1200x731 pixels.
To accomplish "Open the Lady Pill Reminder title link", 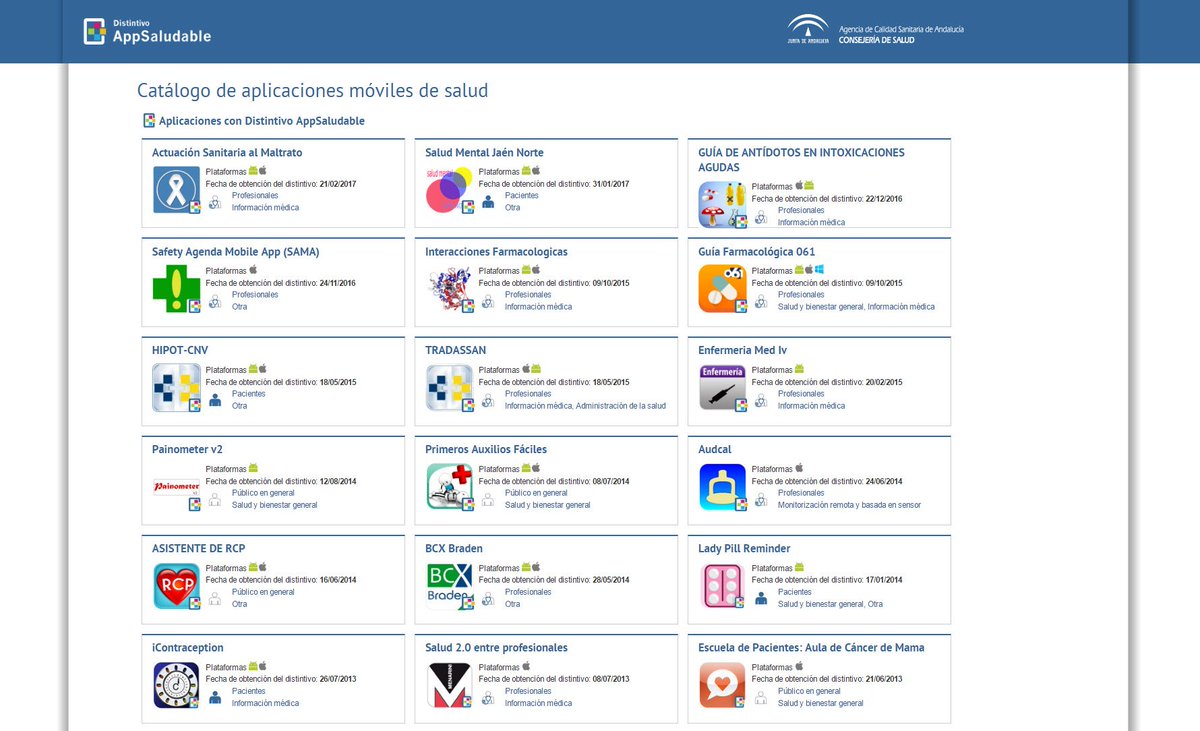I will 744,549.
